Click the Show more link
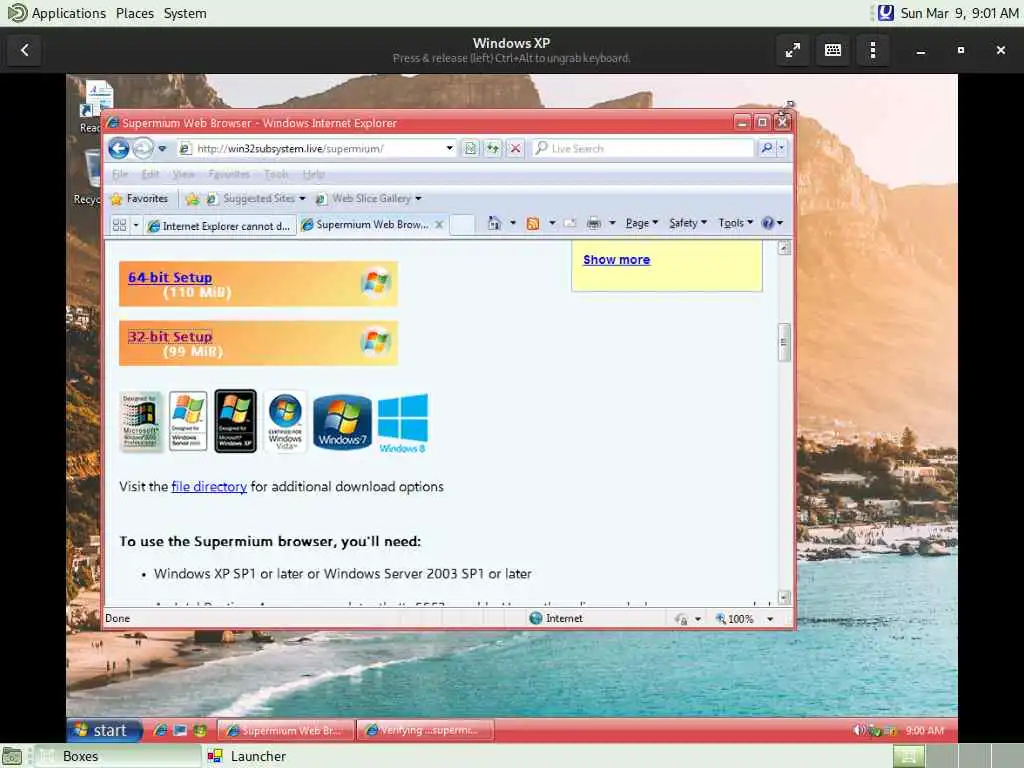Screen dimensions: 1024x768 click(x=616, y=260)
